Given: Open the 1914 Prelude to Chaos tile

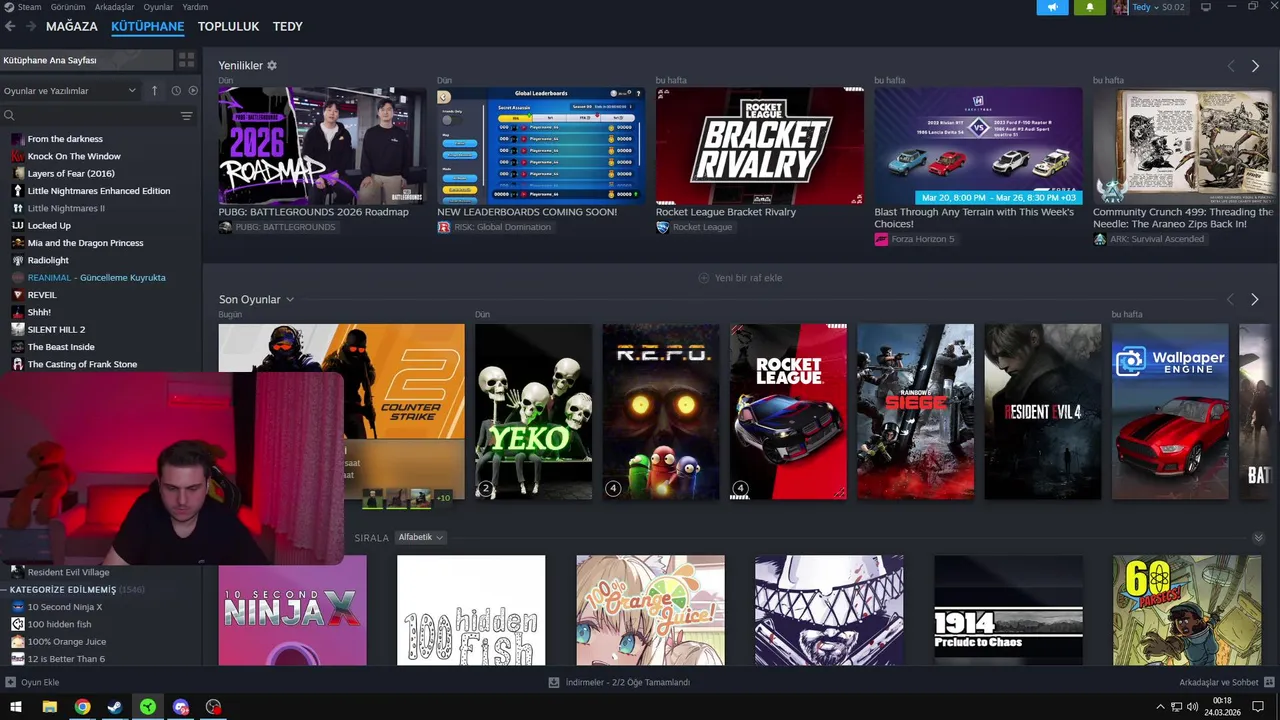Looking at the screenshot, I should click(1008, 610).
